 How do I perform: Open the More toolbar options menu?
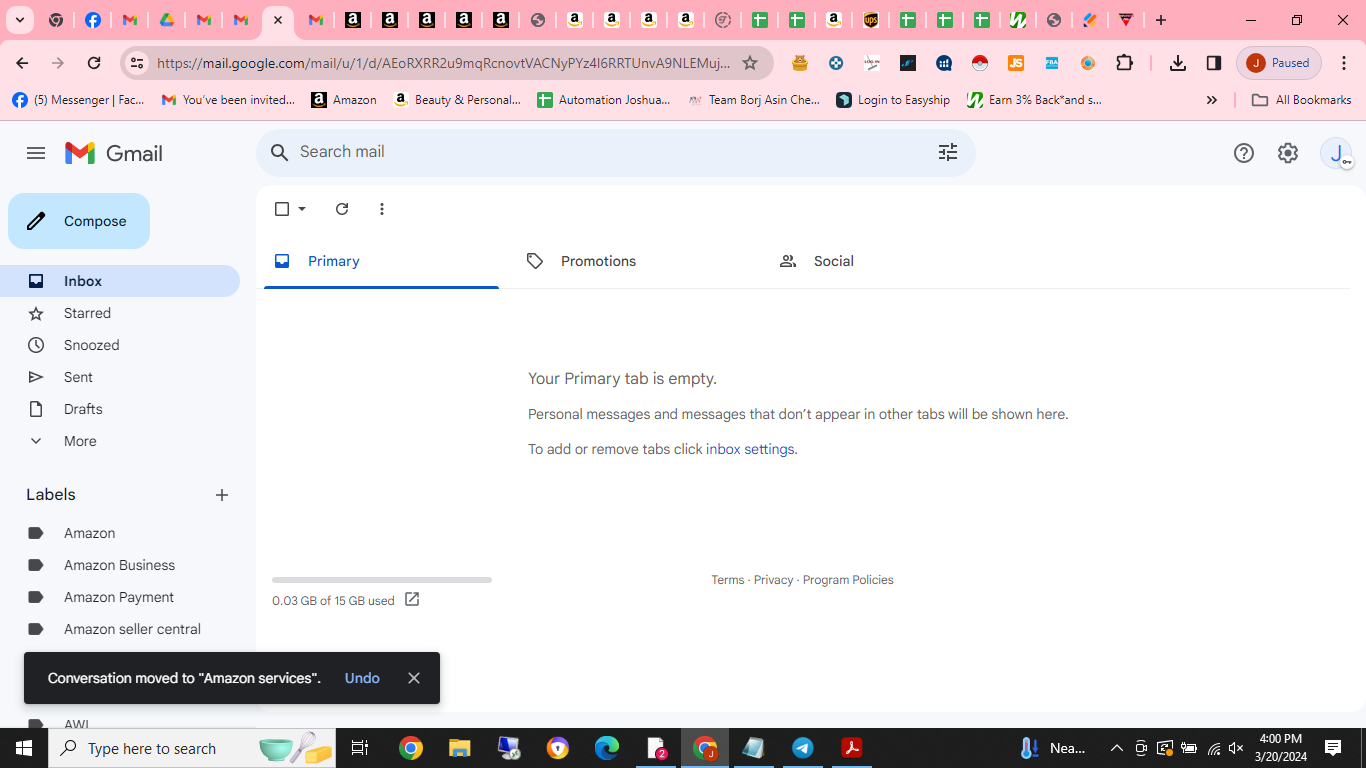coord(382,209)
